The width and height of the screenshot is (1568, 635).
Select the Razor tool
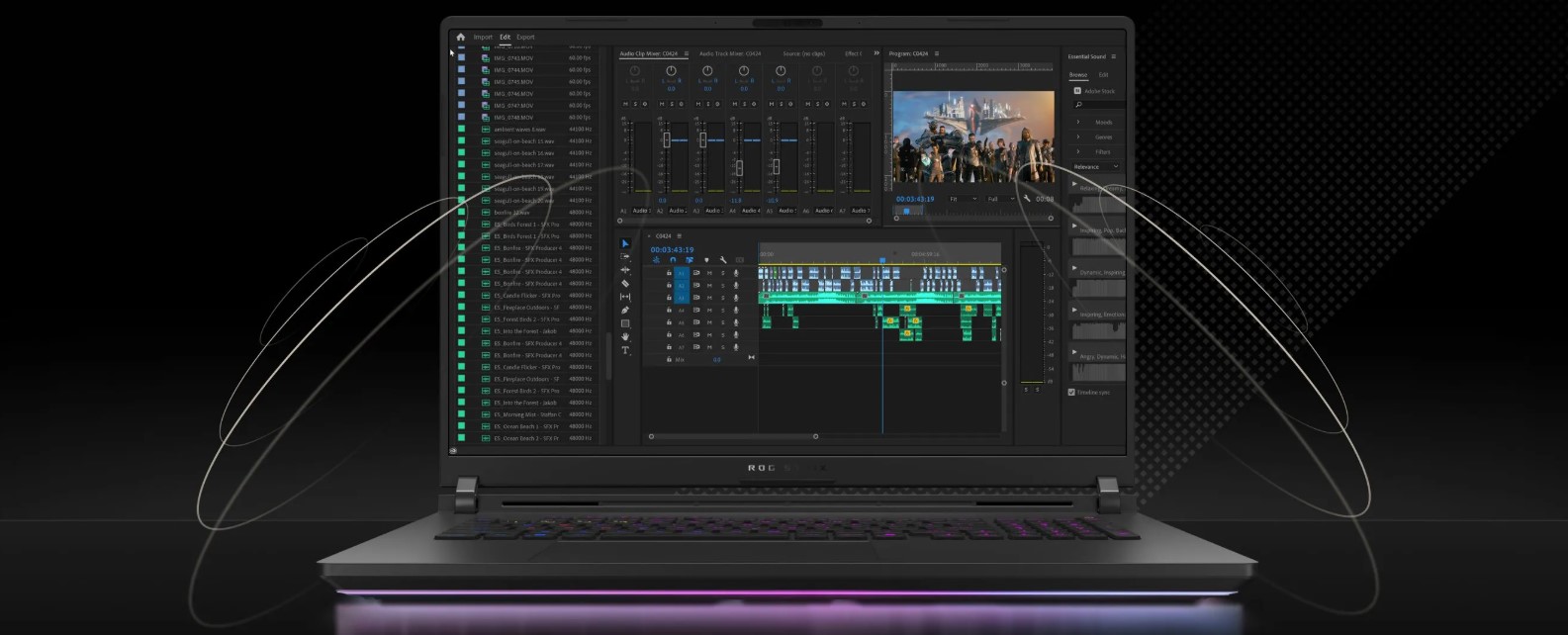(x=625, y=283)
